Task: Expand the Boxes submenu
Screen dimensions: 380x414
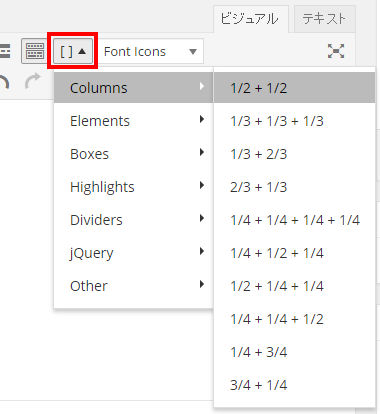Action: [133, 154]
